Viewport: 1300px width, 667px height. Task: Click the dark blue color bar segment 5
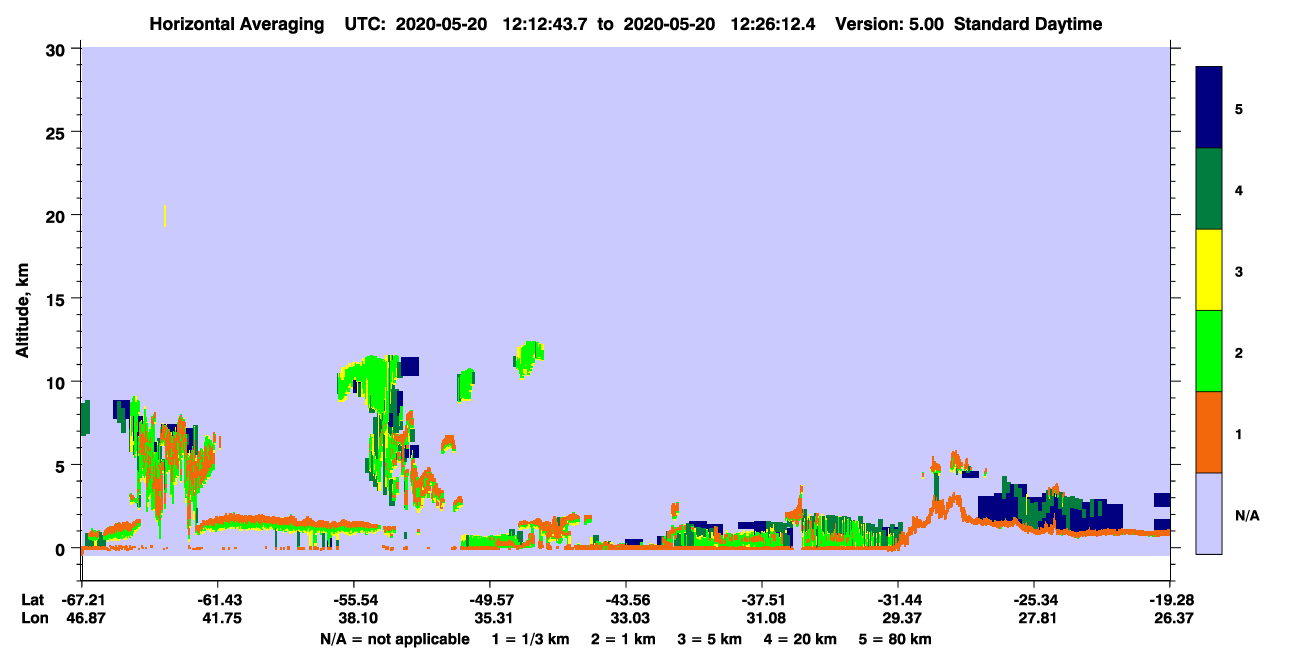click(1209, 108)
